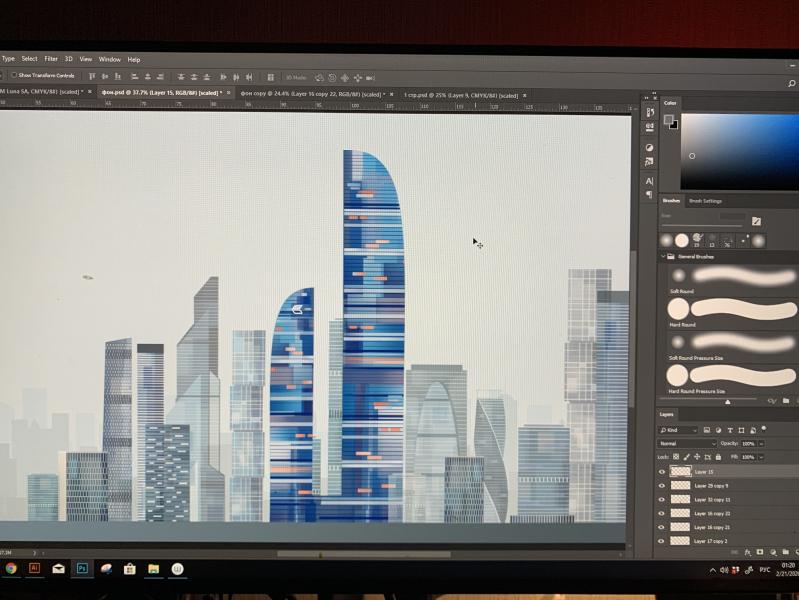This screenshot has width=799, height=600.
Task: Open the Filter menu
Action: (x=51, y=59)
